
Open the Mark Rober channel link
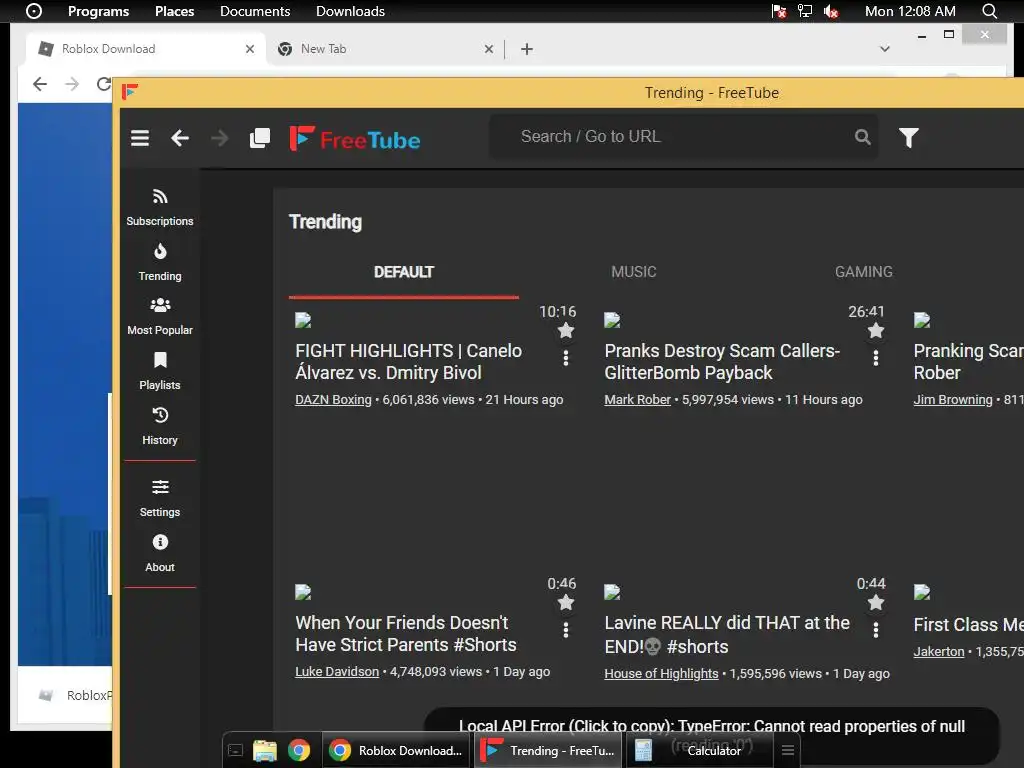click(637, 400)
